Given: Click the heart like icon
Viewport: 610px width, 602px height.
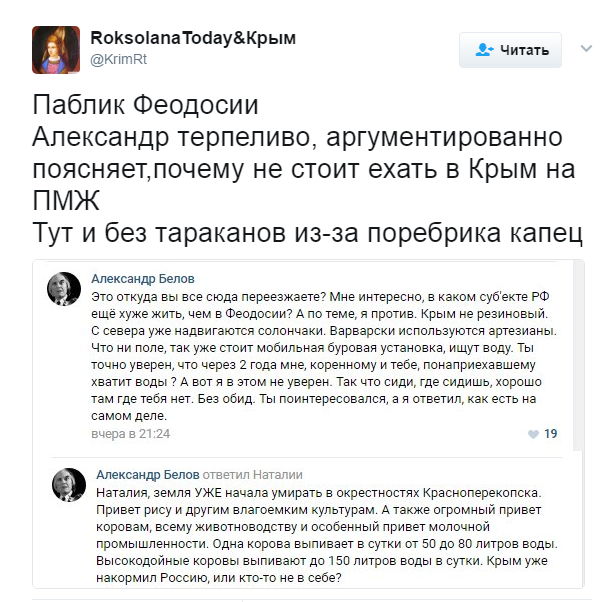Looking at the screenshot, I should 533,434.
